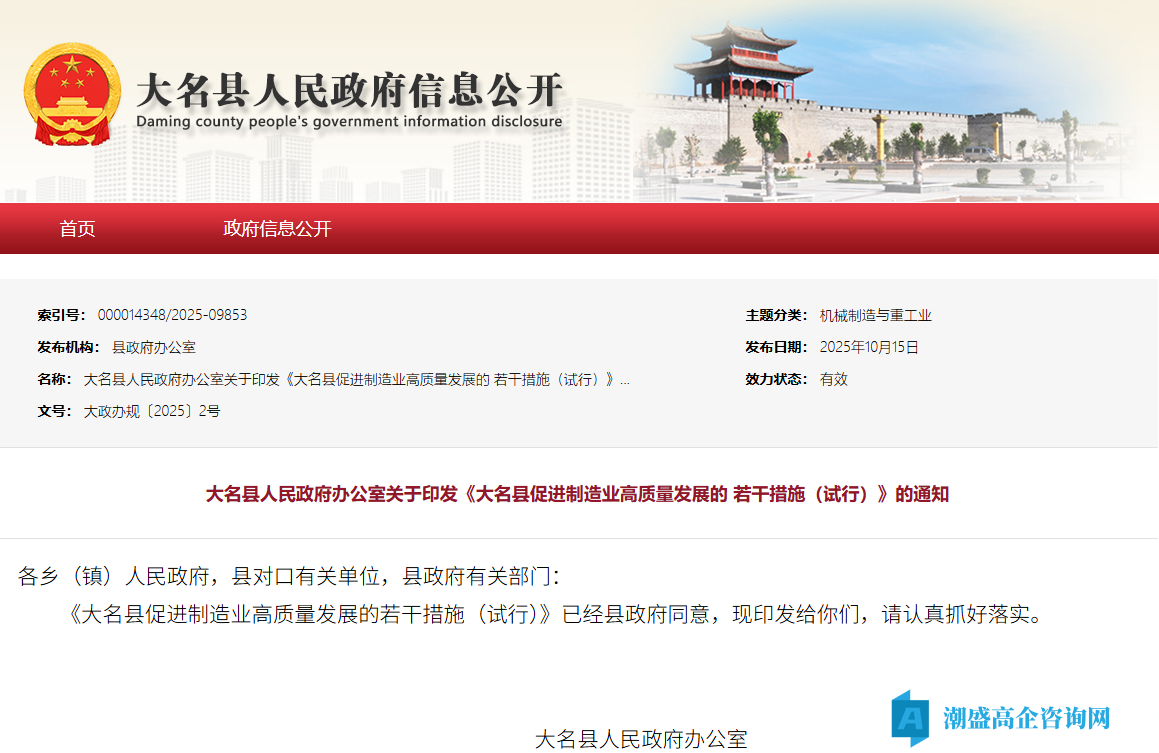1159x753 pixels.
Task: Click the national emblem icon
Action: tap(74, 92)
